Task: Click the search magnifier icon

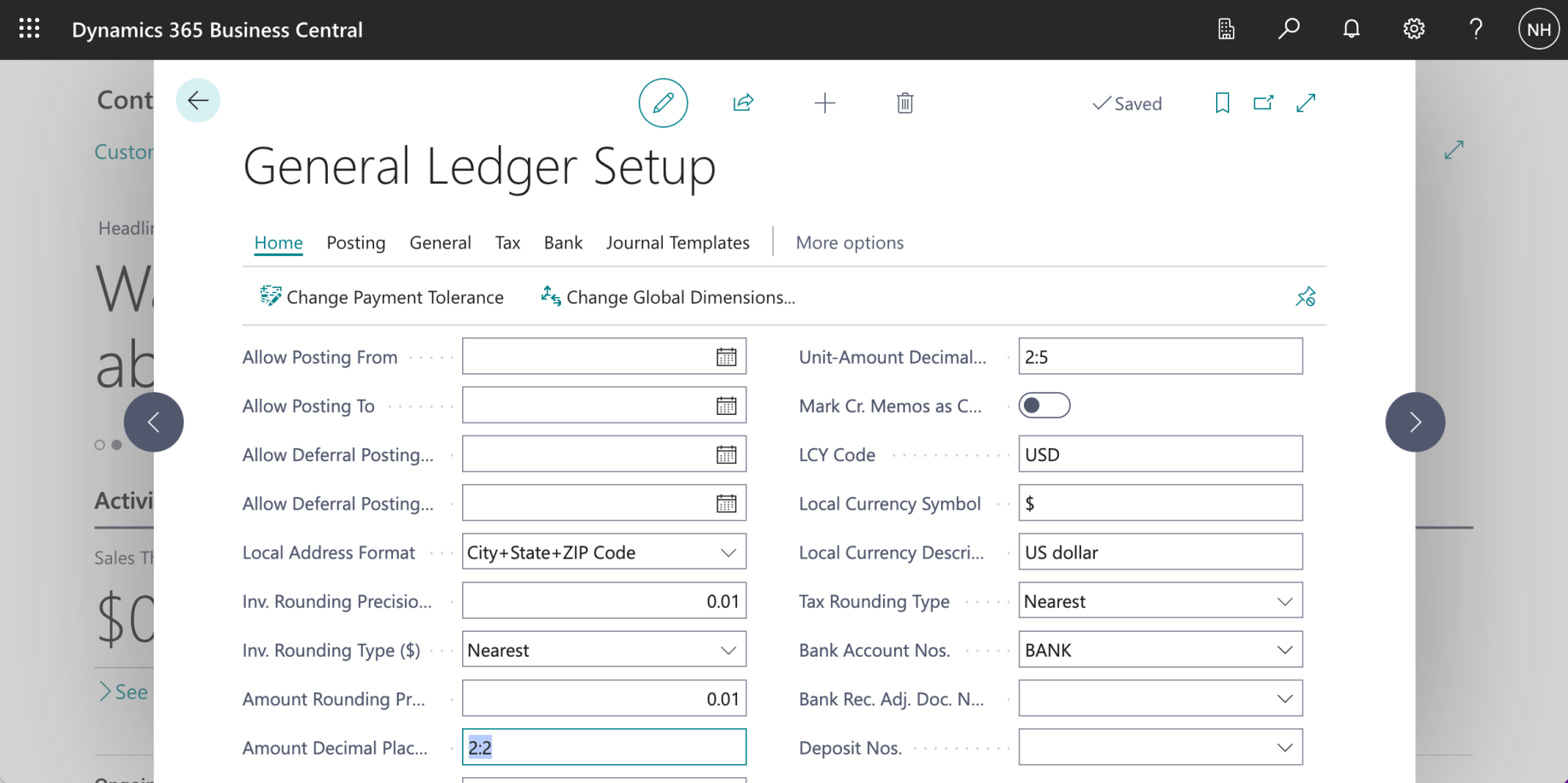Action: [1289, 29]
